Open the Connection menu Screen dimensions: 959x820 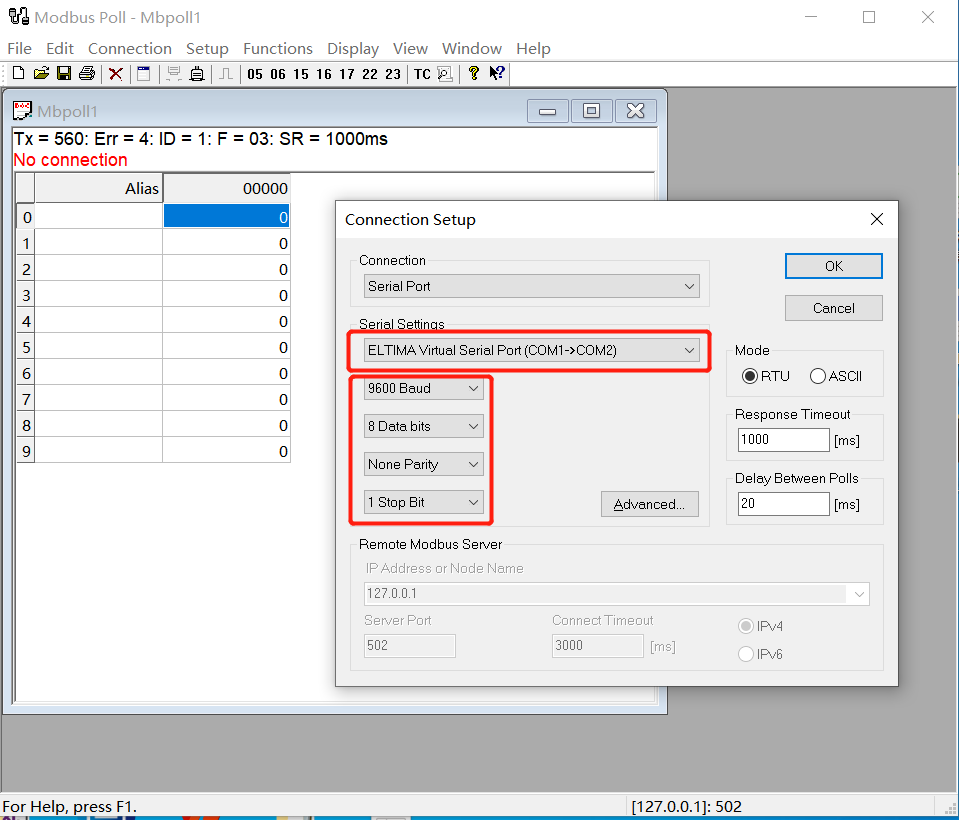(x=130, y=48)
